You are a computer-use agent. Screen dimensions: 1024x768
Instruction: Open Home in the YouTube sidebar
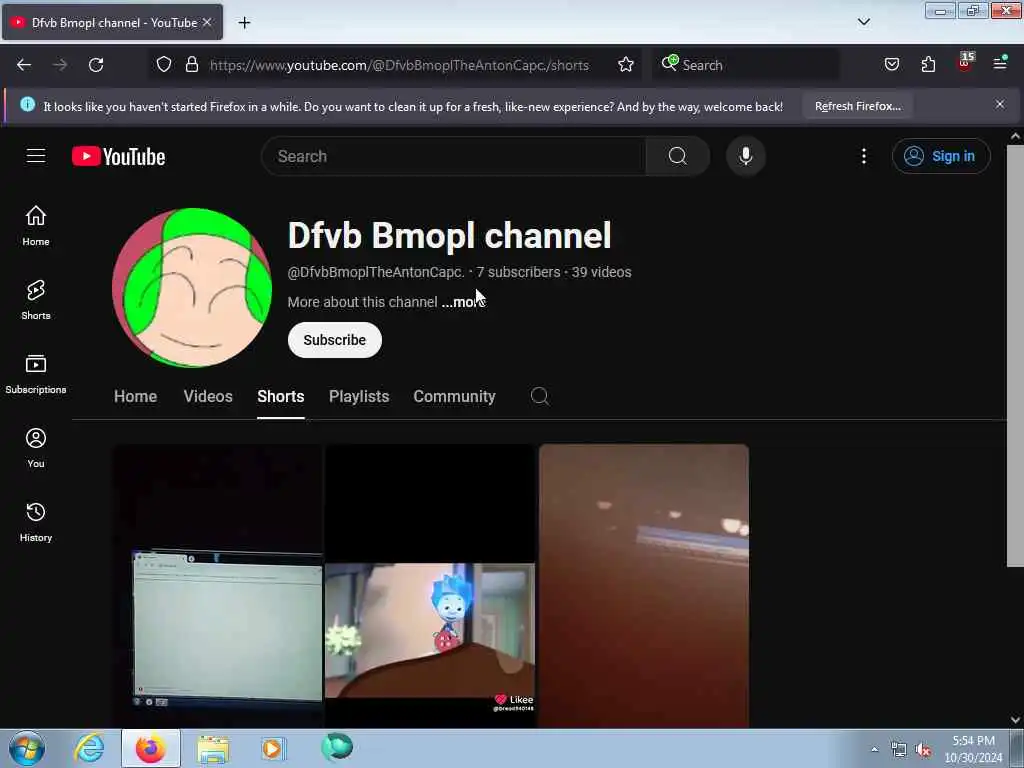click(36, 226)
